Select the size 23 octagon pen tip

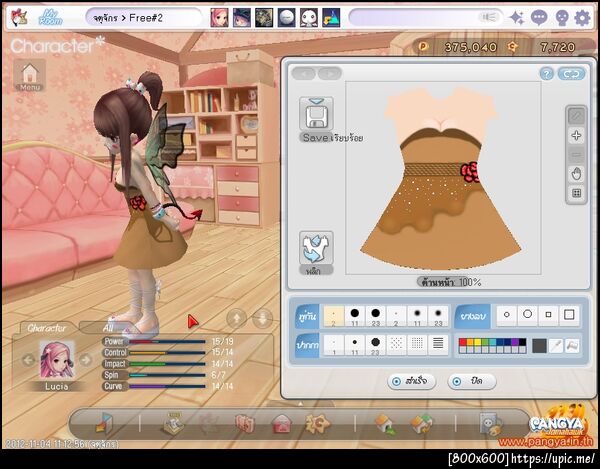pyautogui.click(x=375, y=345)
